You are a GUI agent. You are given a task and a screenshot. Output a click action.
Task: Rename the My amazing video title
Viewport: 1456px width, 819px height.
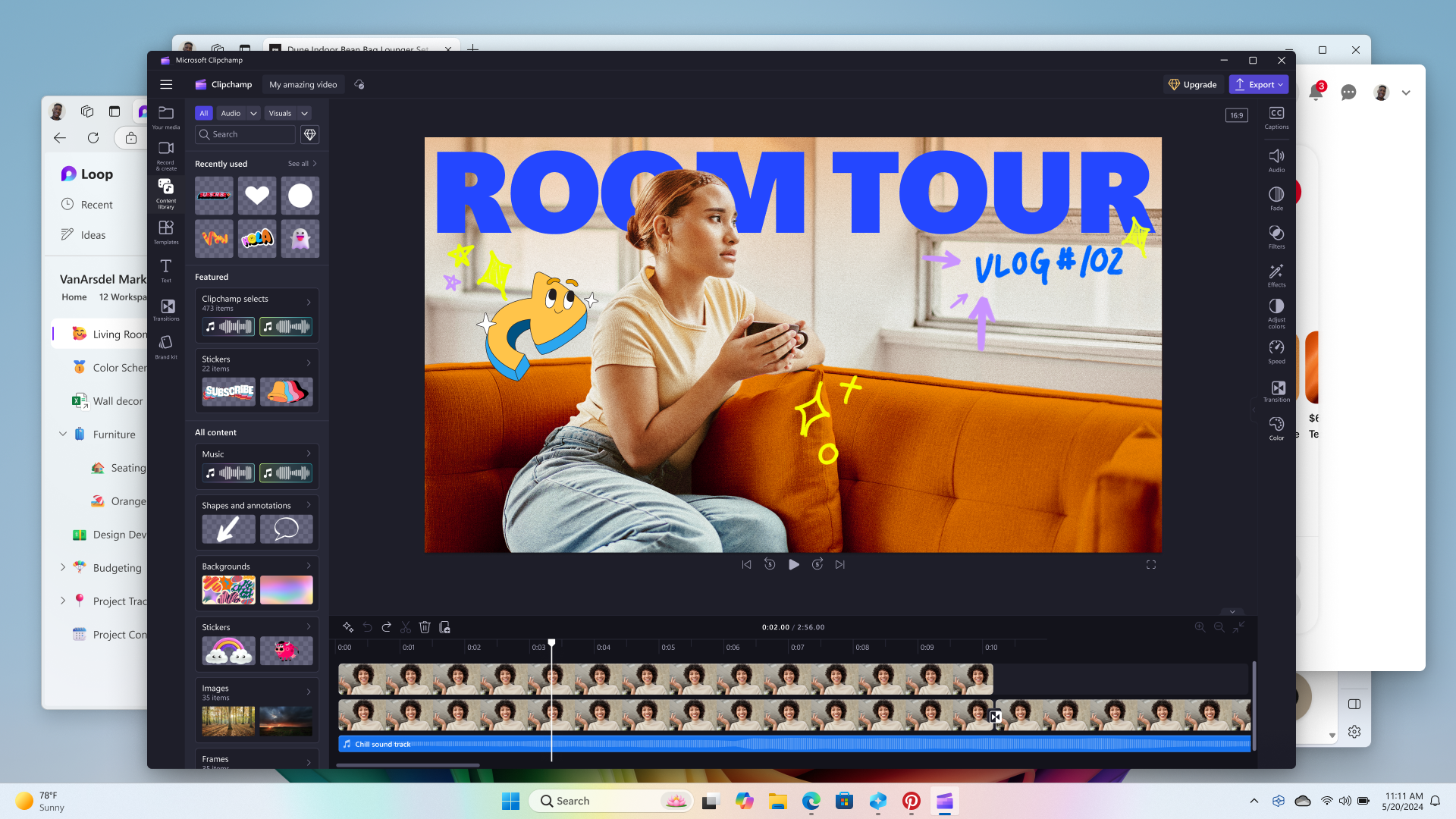(303, 85)
